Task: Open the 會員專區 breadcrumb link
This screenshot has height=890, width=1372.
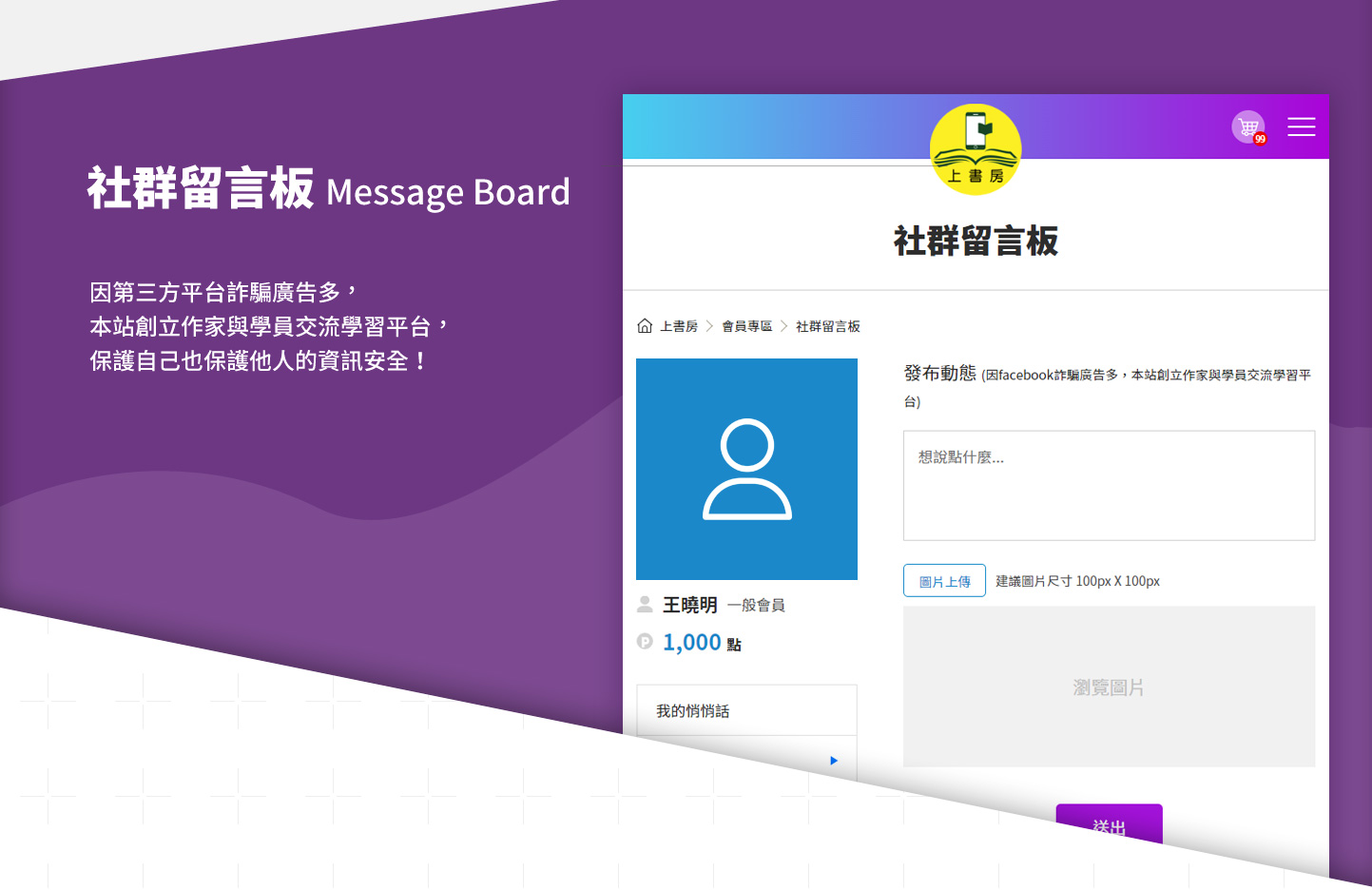Action: coord(745,325)
